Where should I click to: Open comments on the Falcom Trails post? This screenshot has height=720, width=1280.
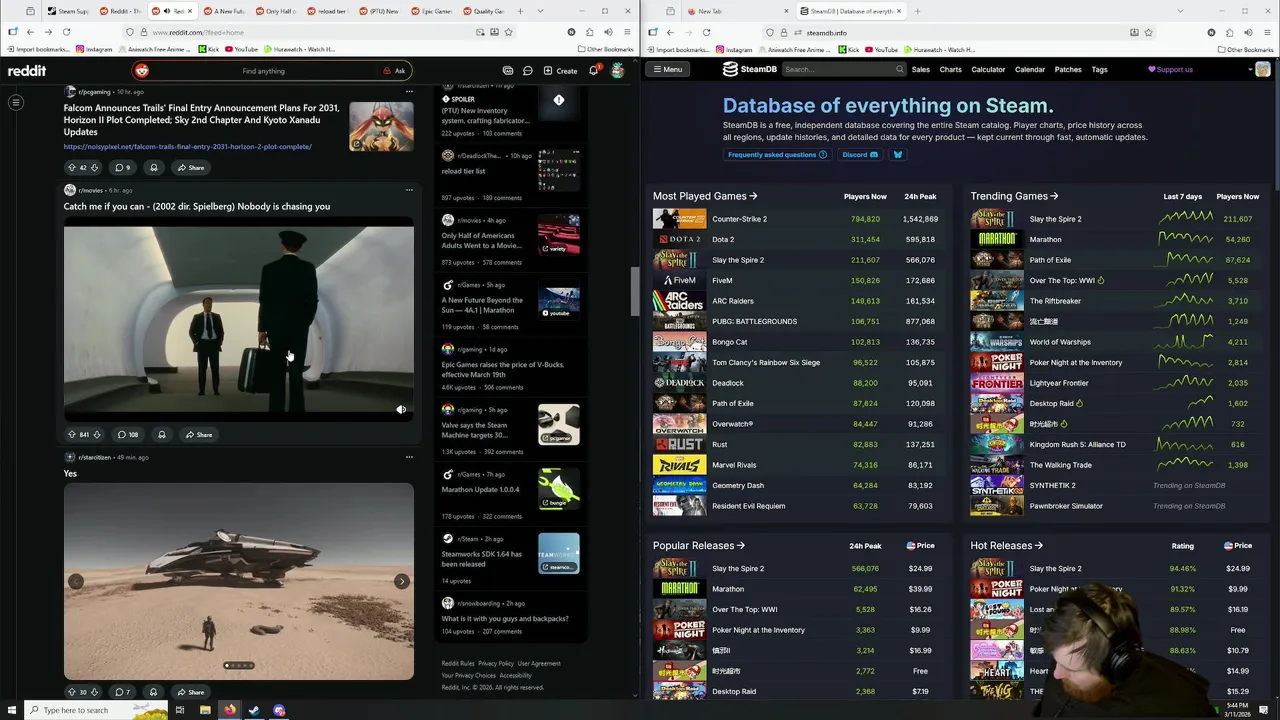point(122,167)
